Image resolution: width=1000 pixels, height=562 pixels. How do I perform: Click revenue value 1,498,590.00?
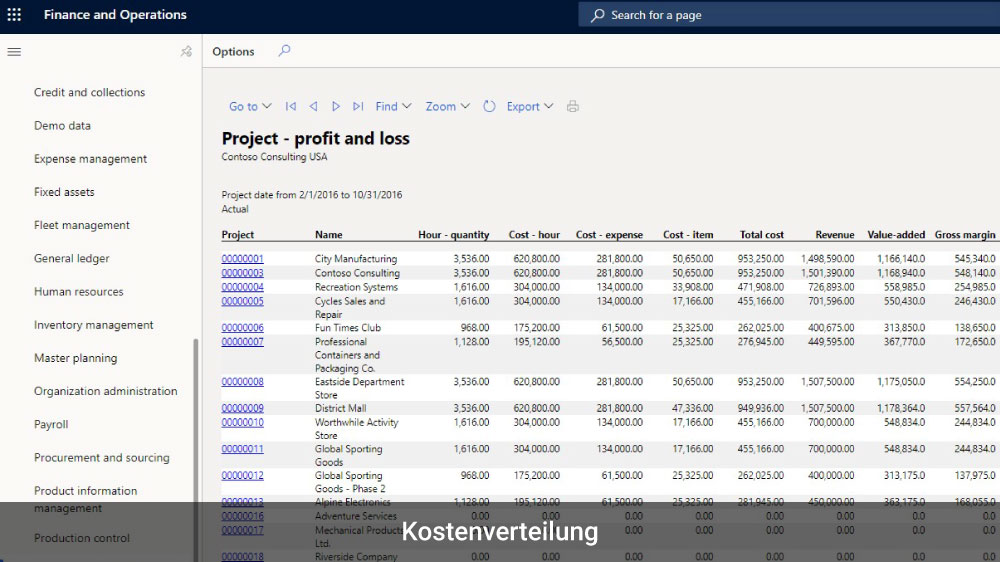pyautogui.click(x=828, y=259)
